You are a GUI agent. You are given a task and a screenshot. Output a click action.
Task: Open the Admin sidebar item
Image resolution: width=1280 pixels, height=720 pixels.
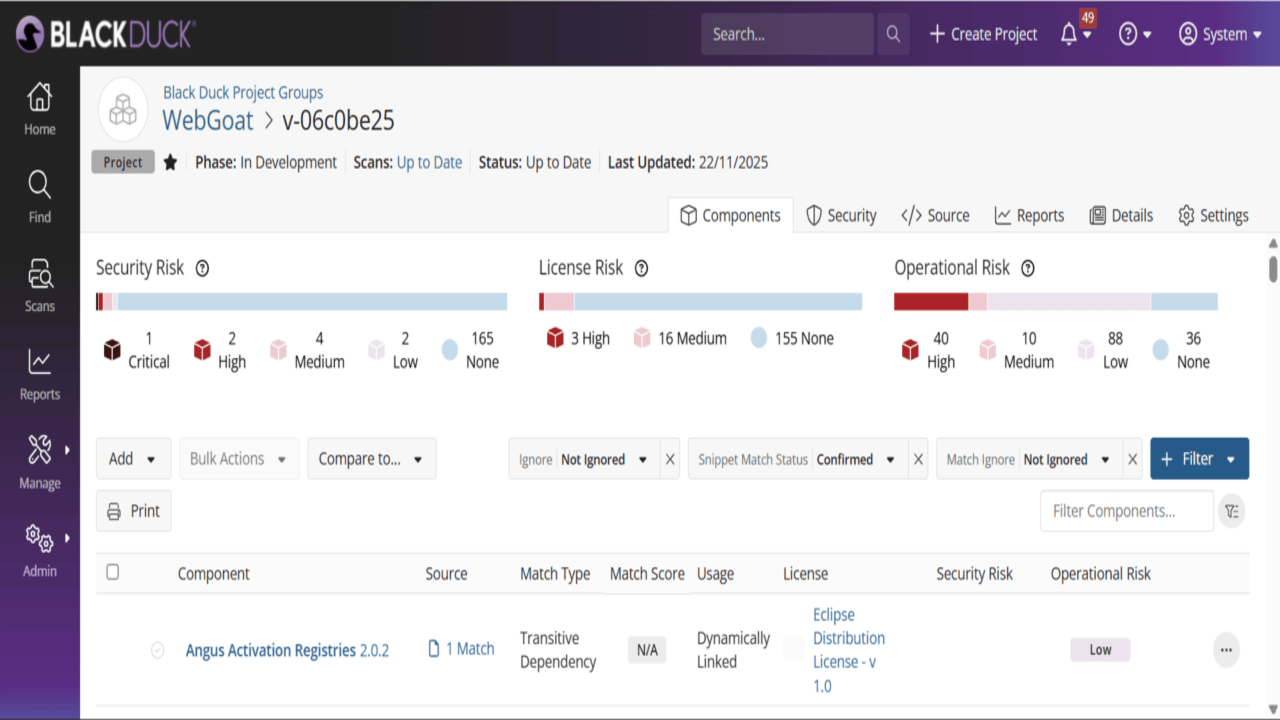[x=40, y=551]
